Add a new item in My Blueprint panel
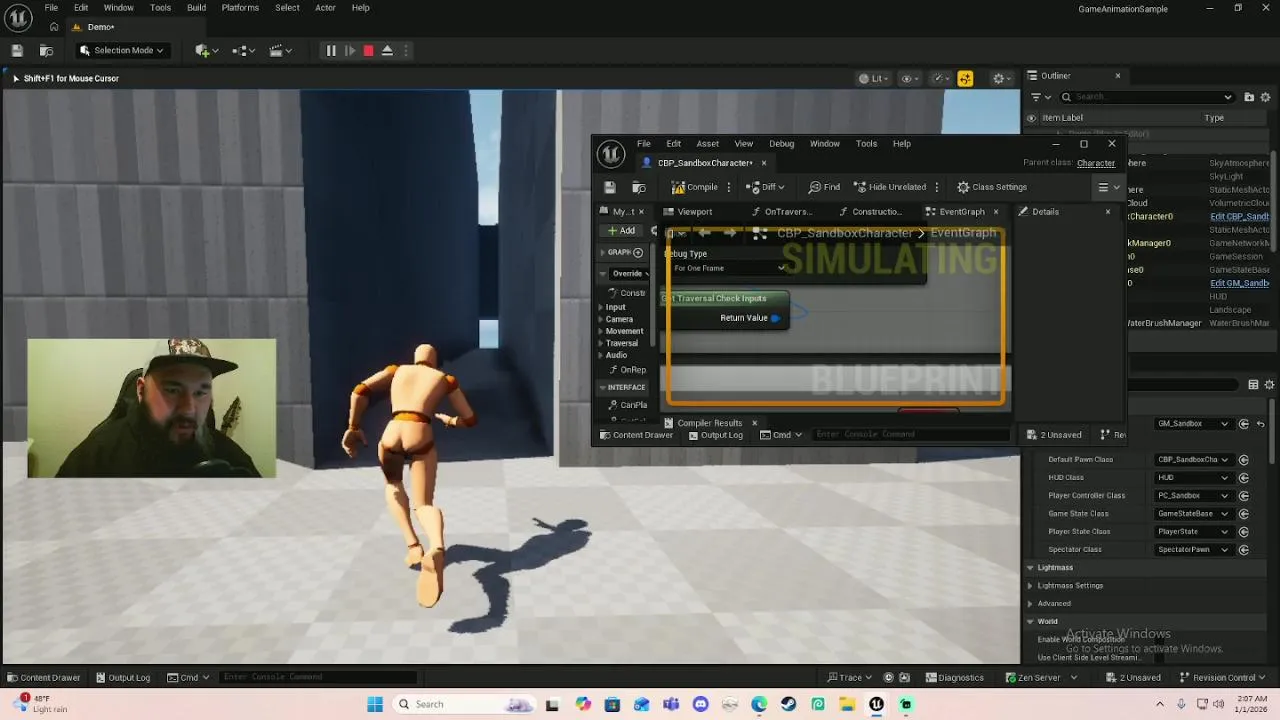This screenshot has height=720, width=1280. click(x=620, y=231)
